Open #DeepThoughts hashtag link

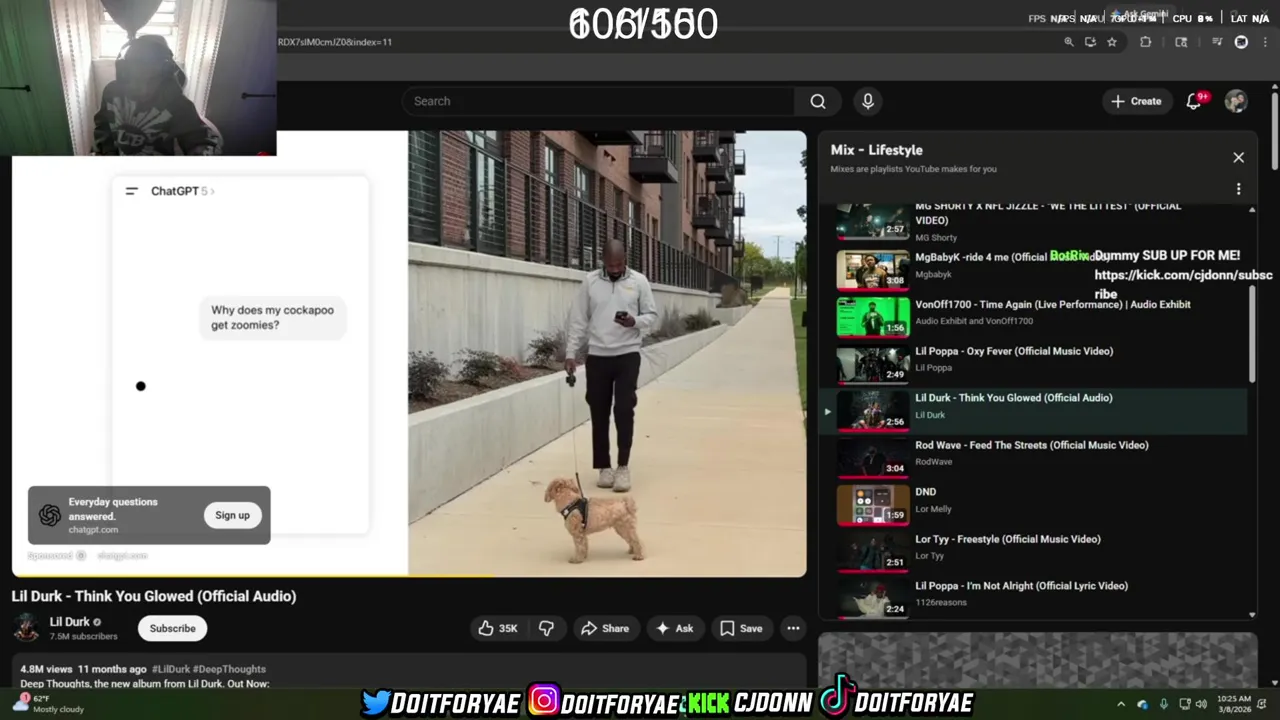click(x=230, y=669)
